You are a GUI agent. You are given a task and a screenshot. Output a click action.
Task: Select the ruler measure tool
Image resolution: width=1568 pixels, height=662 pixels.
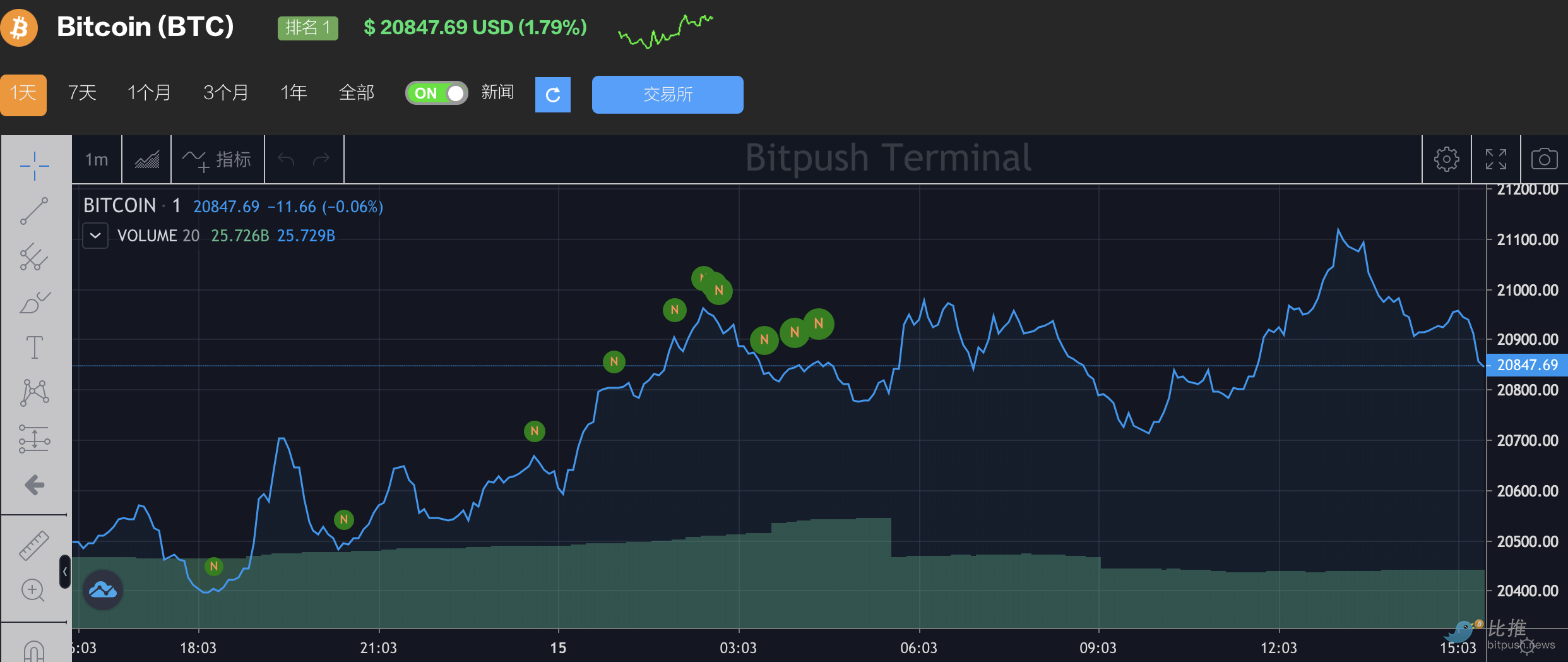(34, 545)
